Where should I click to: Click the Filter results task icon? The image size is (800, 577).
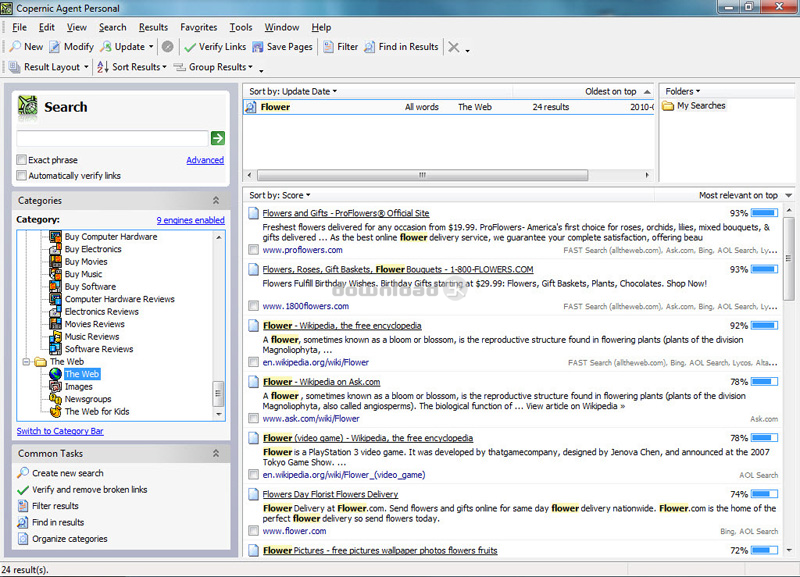pyautogui.click(x=22, y=506)
